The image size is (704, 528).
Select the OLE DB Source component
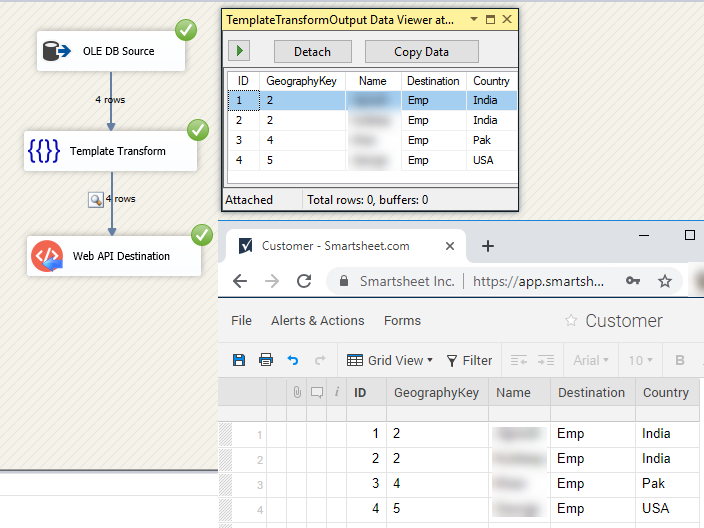pyautogui.click(x=111, y=51)
